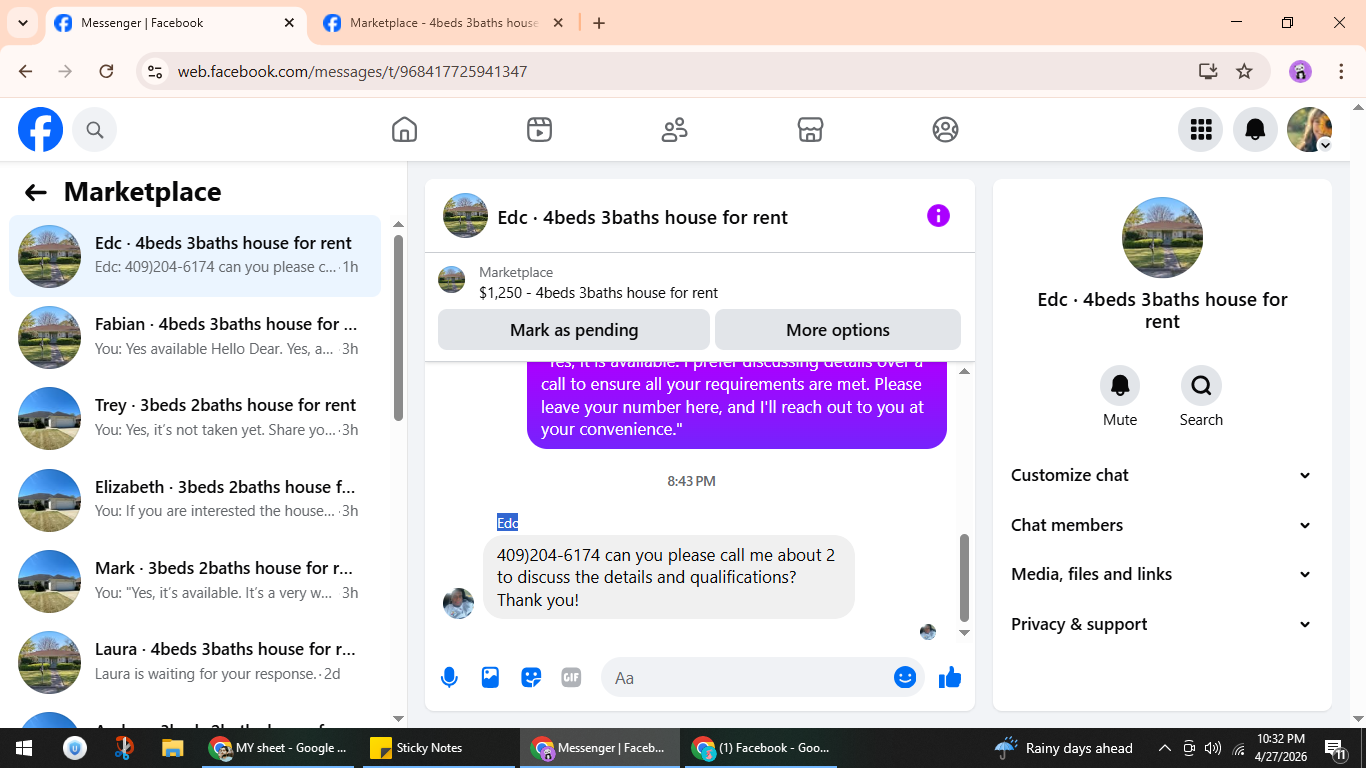Open Chrome's three-dot menu
The height and width of the screenshot is (768, 1366).
[x=1342, y=71]
